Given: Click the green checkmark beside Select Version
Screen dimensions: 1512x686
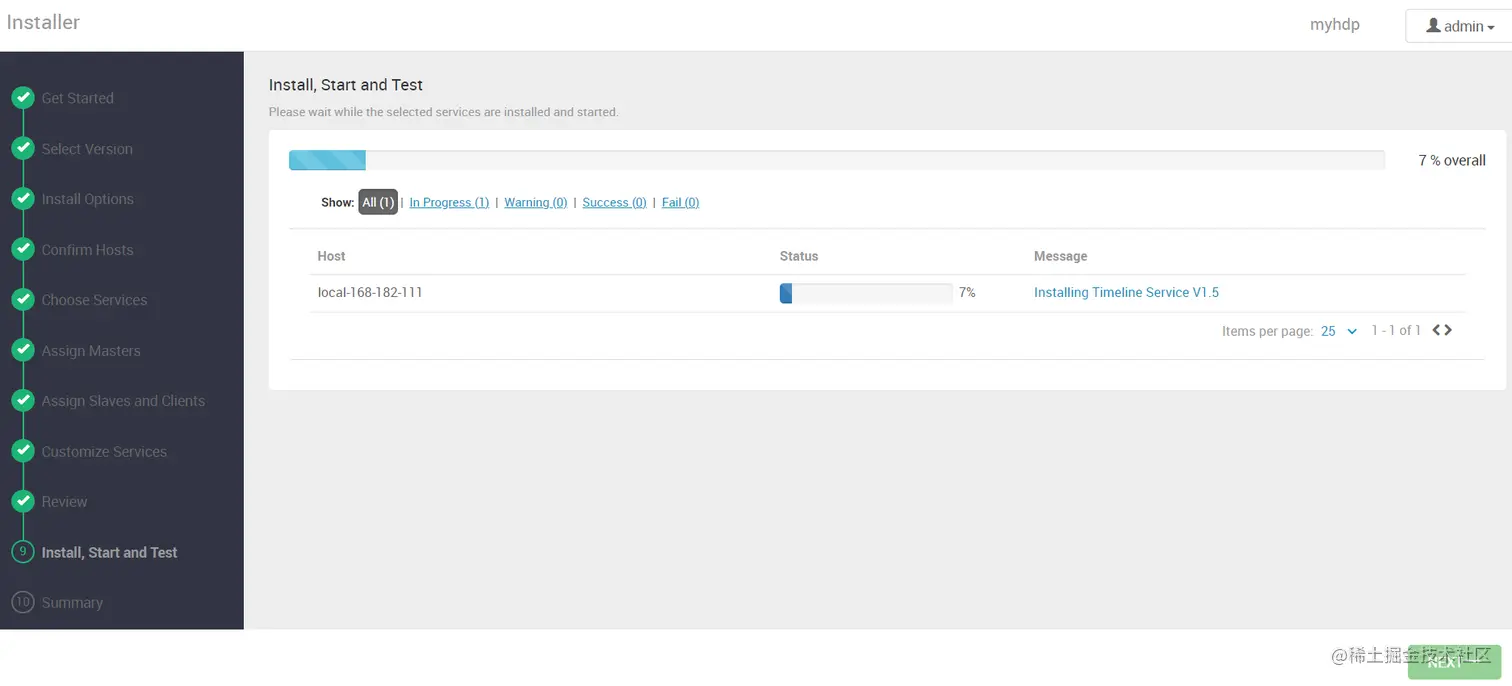Looking at the screenshot, I should pyautogui.click(x=22, y=148).
